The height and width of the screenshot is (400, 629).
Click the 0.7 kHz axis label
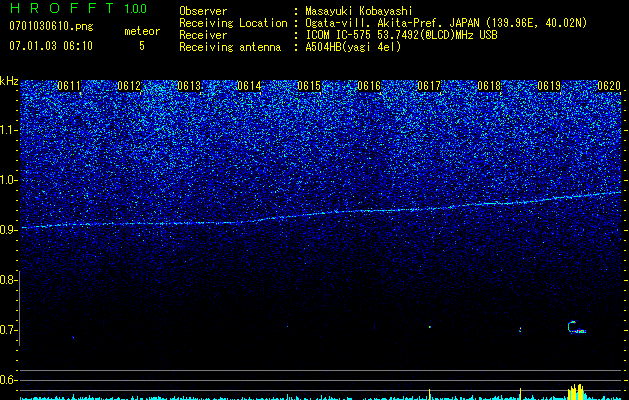pos(9,330)
